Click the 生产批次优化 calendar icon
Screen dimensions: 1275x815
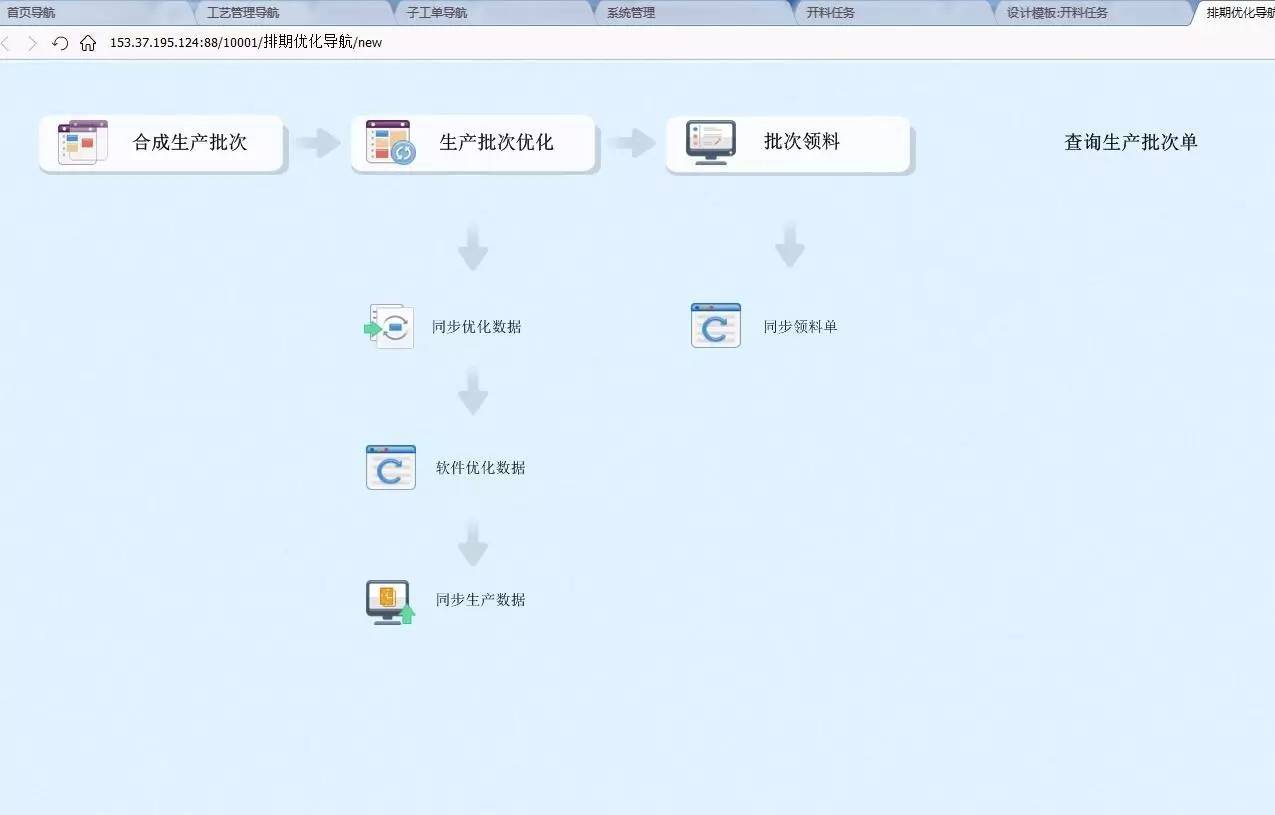pyautogui.click(x=390, y=142)
